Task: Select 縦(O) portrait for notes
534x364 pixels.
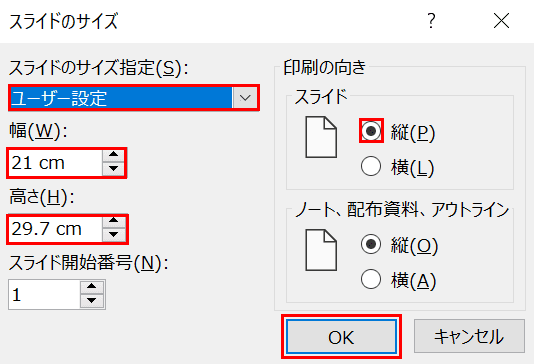Action: [371, 244]
